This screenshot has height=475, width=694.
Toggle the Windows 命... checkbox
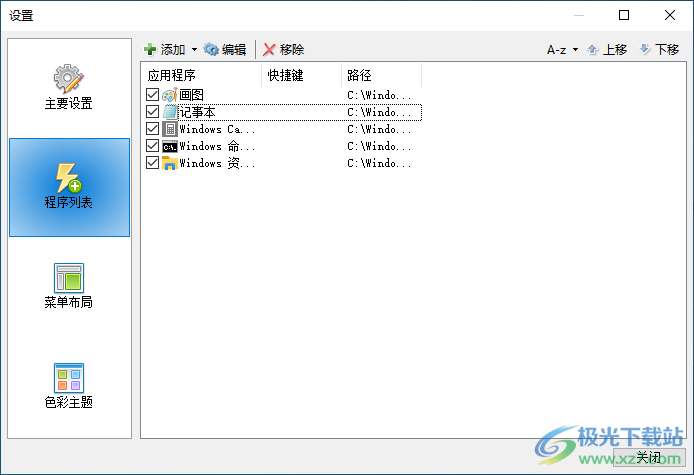point(152,146)
